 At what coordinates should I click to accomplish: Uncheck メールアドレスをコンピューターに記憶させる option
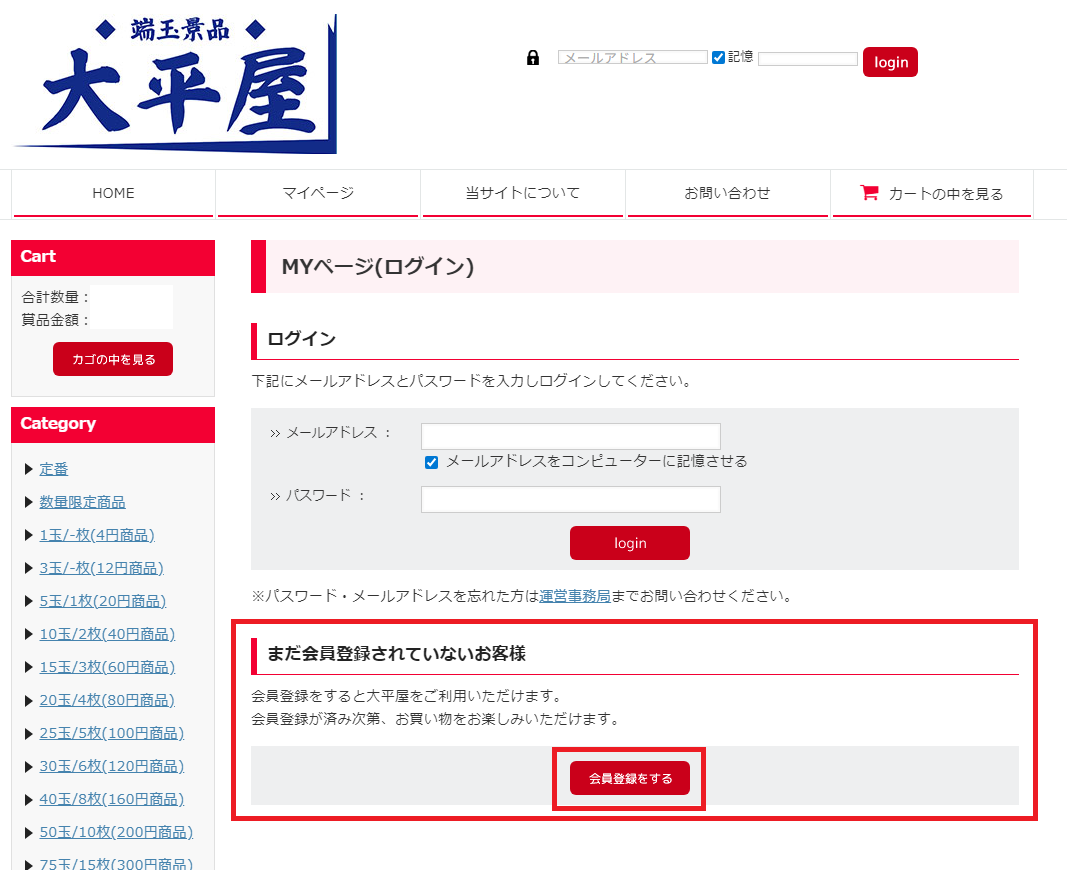[431, 462]
